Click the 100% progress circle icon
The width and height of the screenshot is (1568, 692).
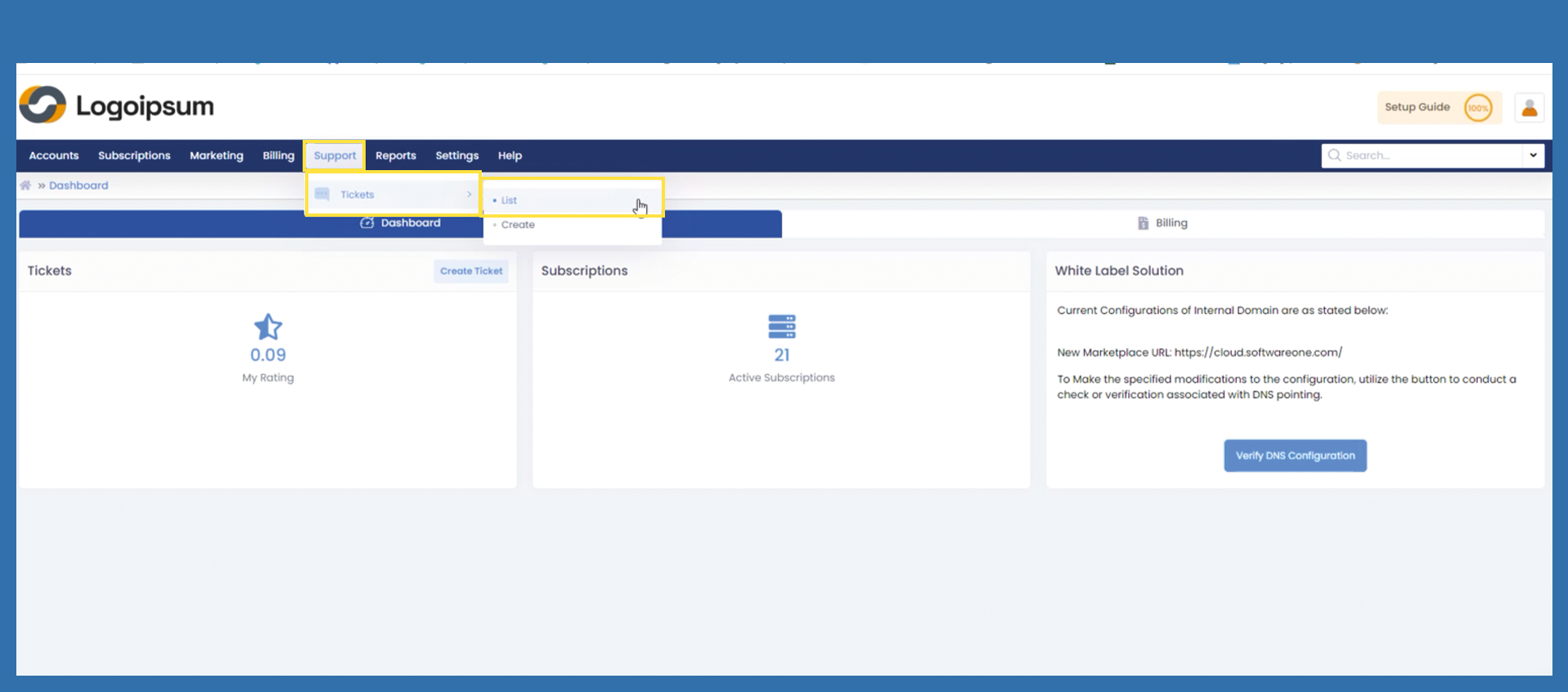point(1477,108)
